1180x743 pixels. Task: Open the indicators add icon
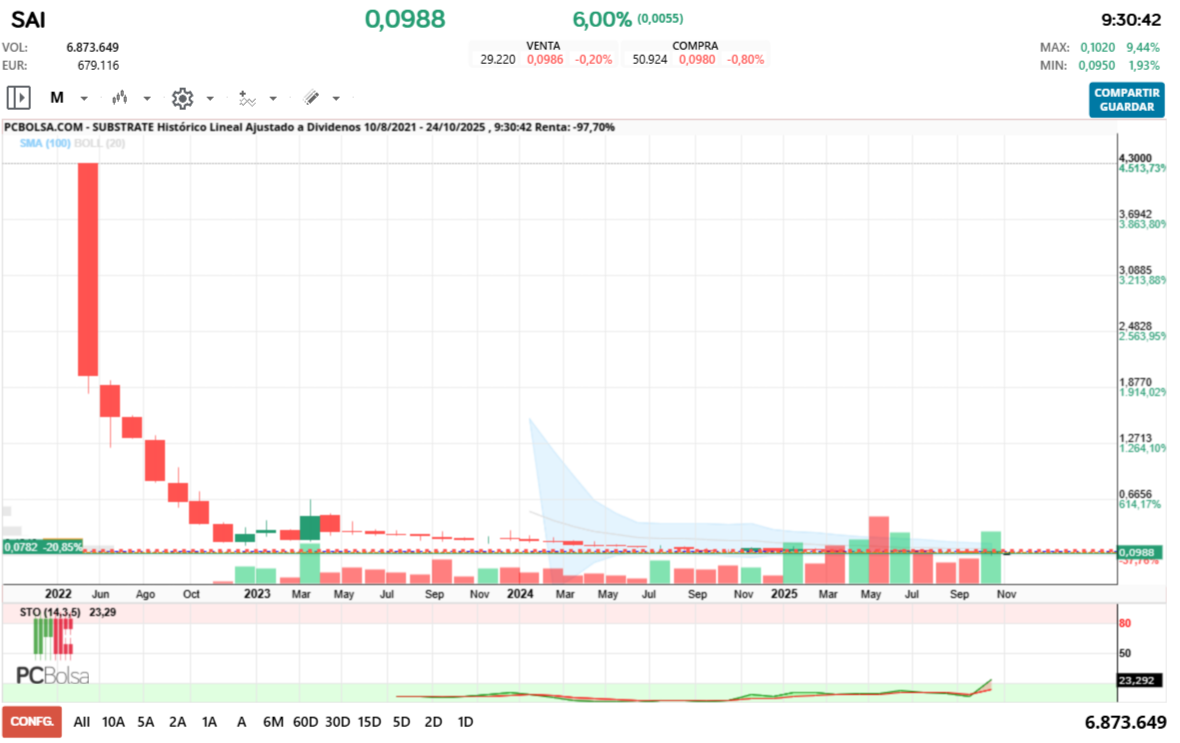(x=246, y=98)
